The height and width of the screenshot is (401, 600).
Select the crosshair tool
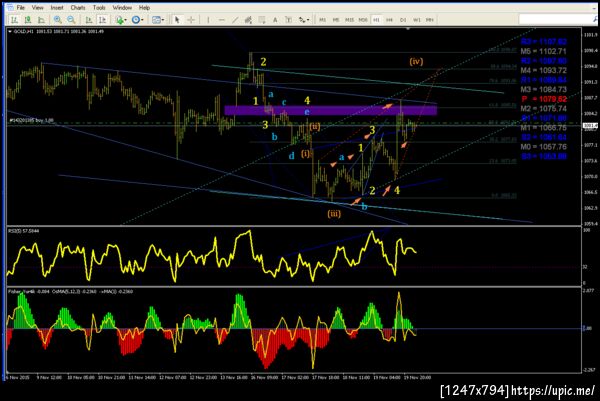191,20
